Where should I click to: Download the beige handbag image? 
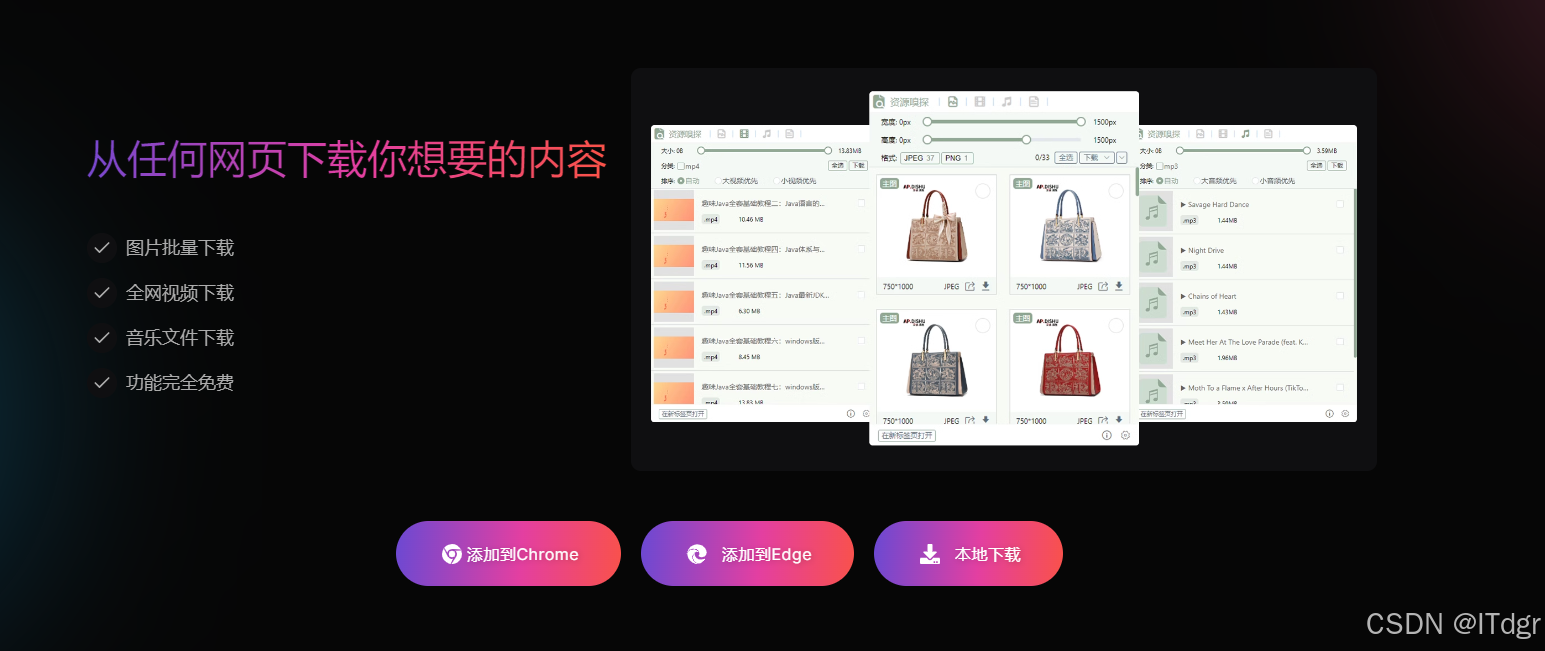pos(986,286)
